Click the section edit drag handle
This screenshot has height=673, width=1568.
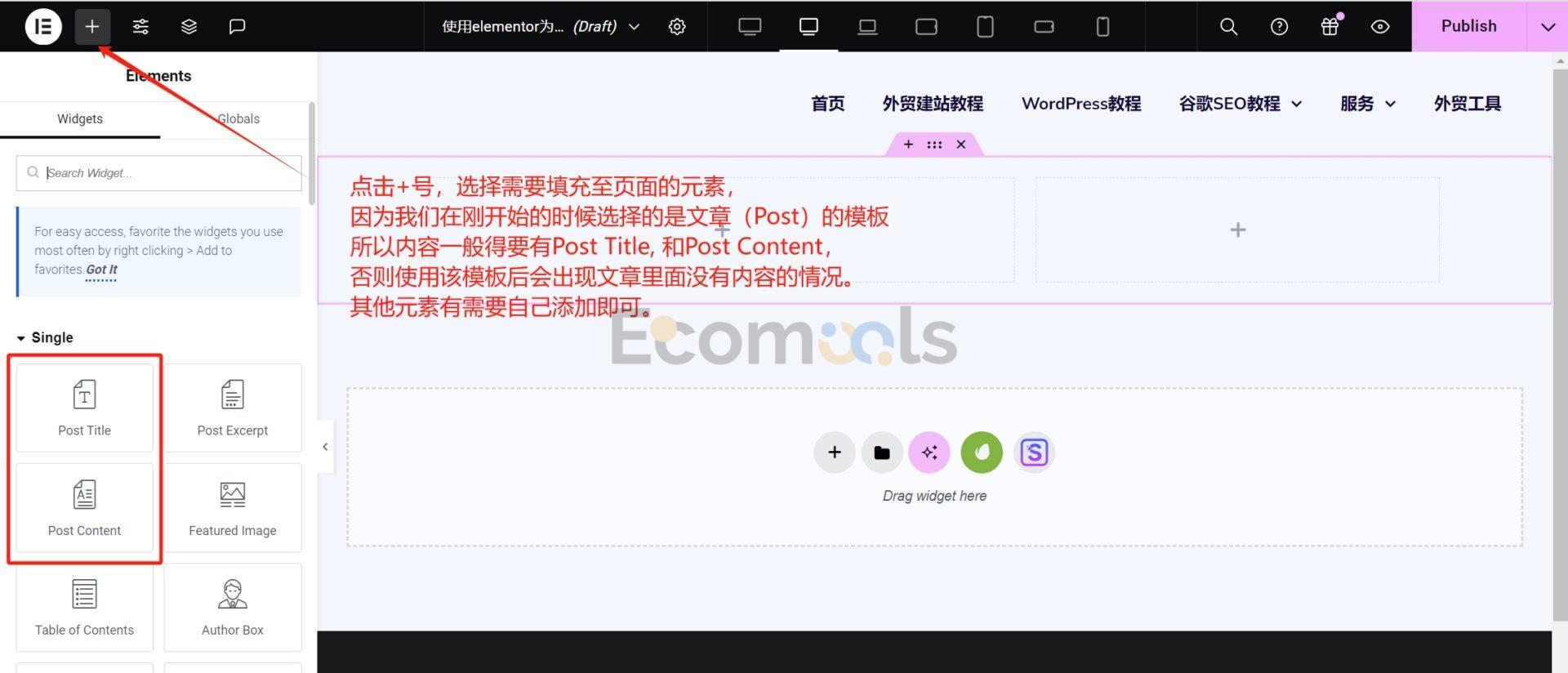(934, 145)
